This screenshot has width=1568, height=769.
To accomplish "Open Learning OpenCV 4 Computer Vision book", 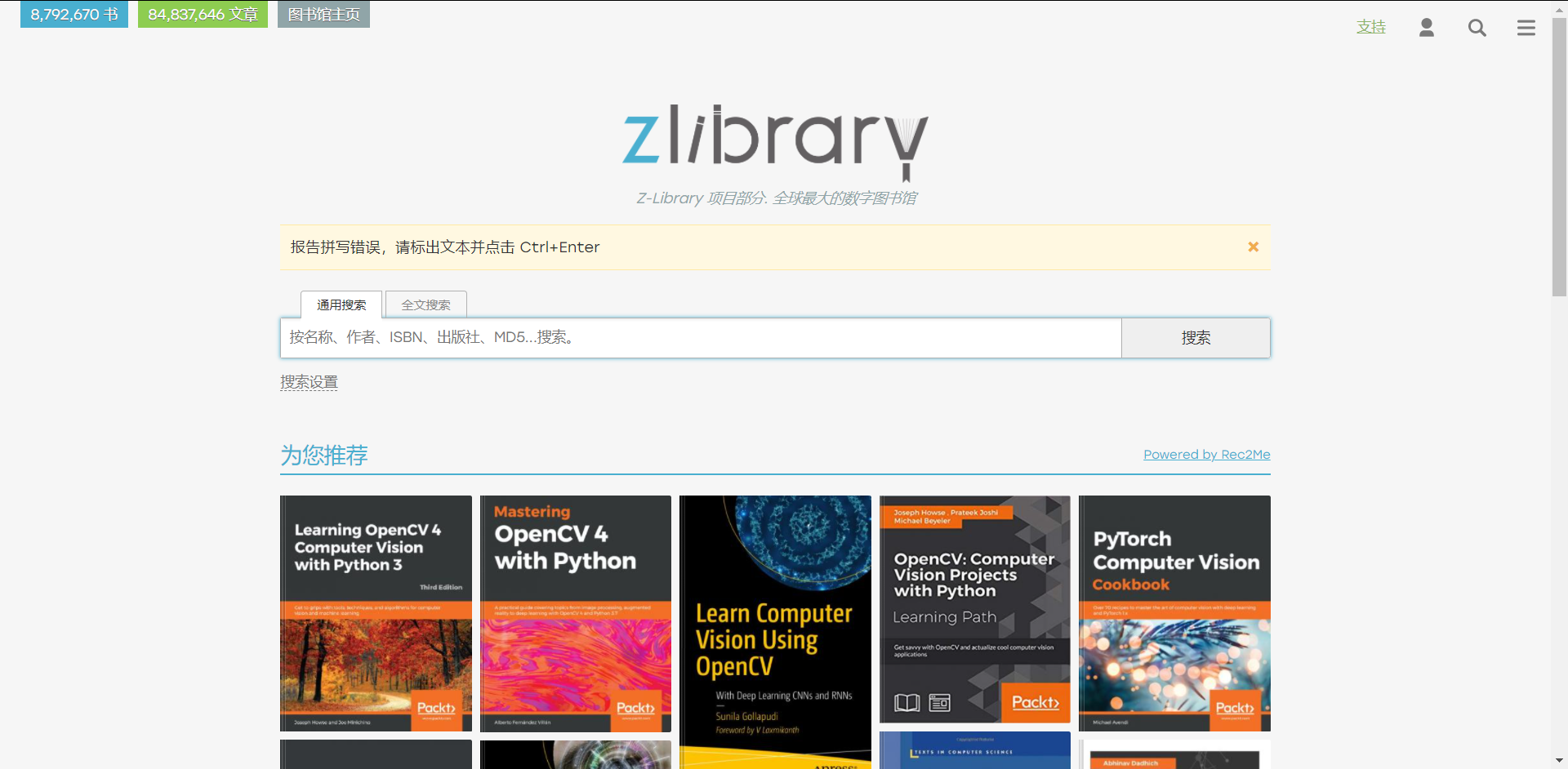I will (x=376, y=613).
